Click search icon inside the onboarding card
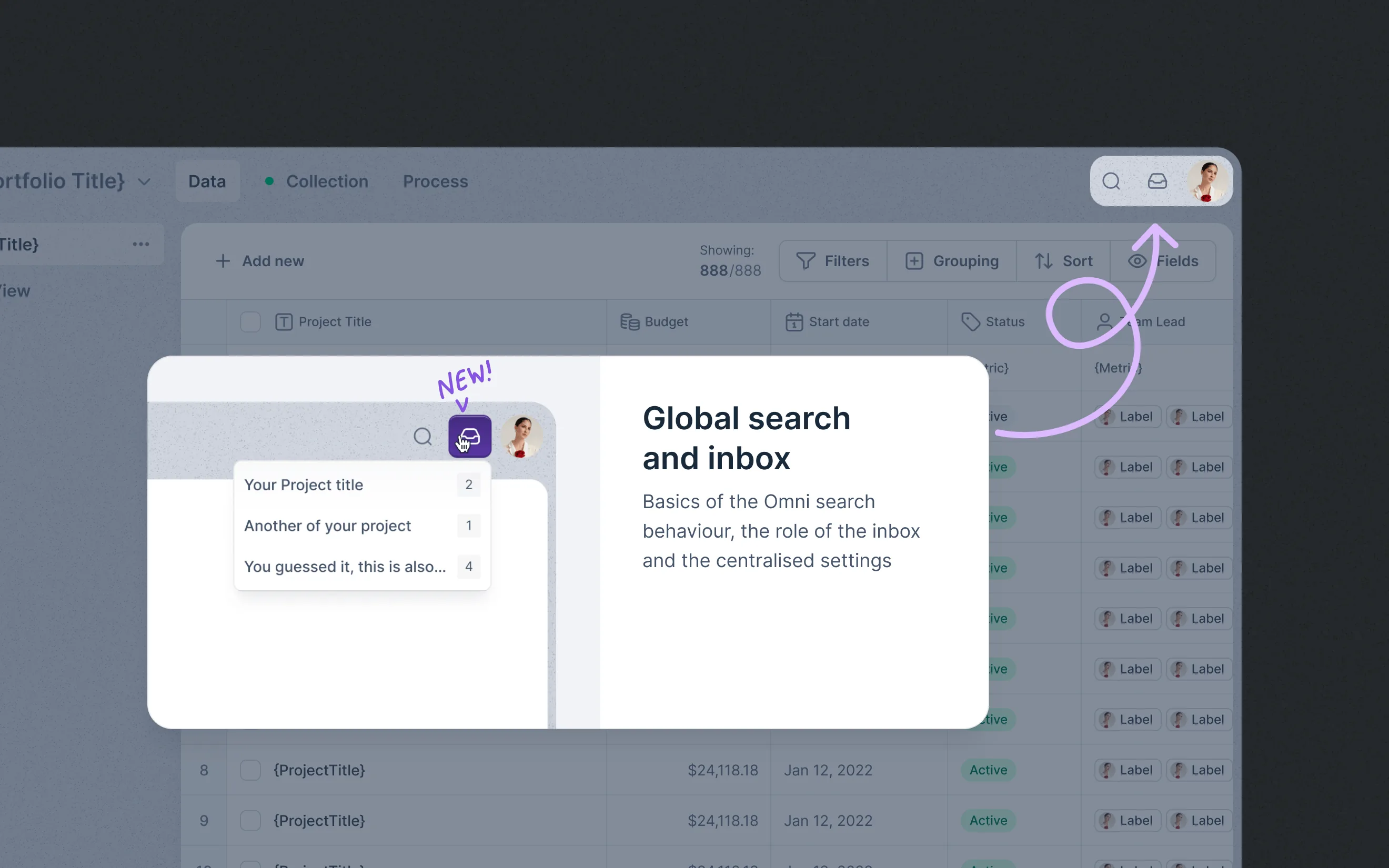The width and height of the screenshot is (1389, 868). [422, 436]
